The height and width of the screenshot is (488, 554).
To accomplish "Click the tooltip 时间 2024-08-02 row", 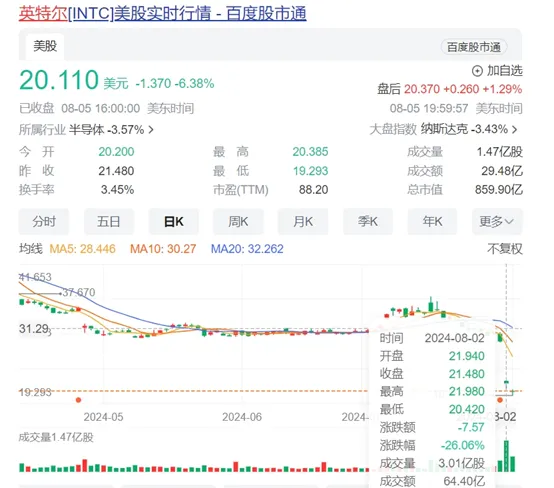I will point(432,338).
